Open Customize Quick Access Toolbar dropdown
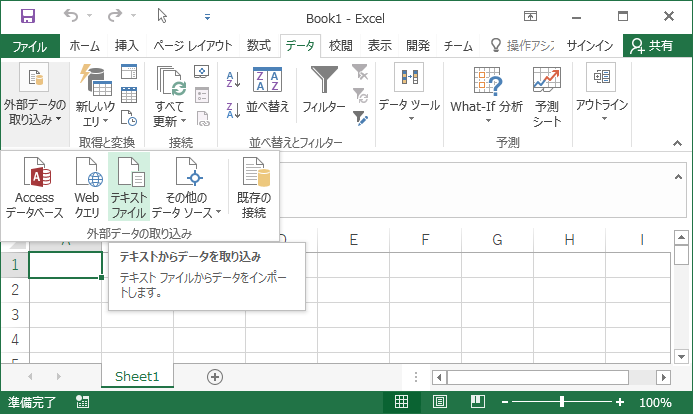 pyautogui.click(x=207, y=17)
